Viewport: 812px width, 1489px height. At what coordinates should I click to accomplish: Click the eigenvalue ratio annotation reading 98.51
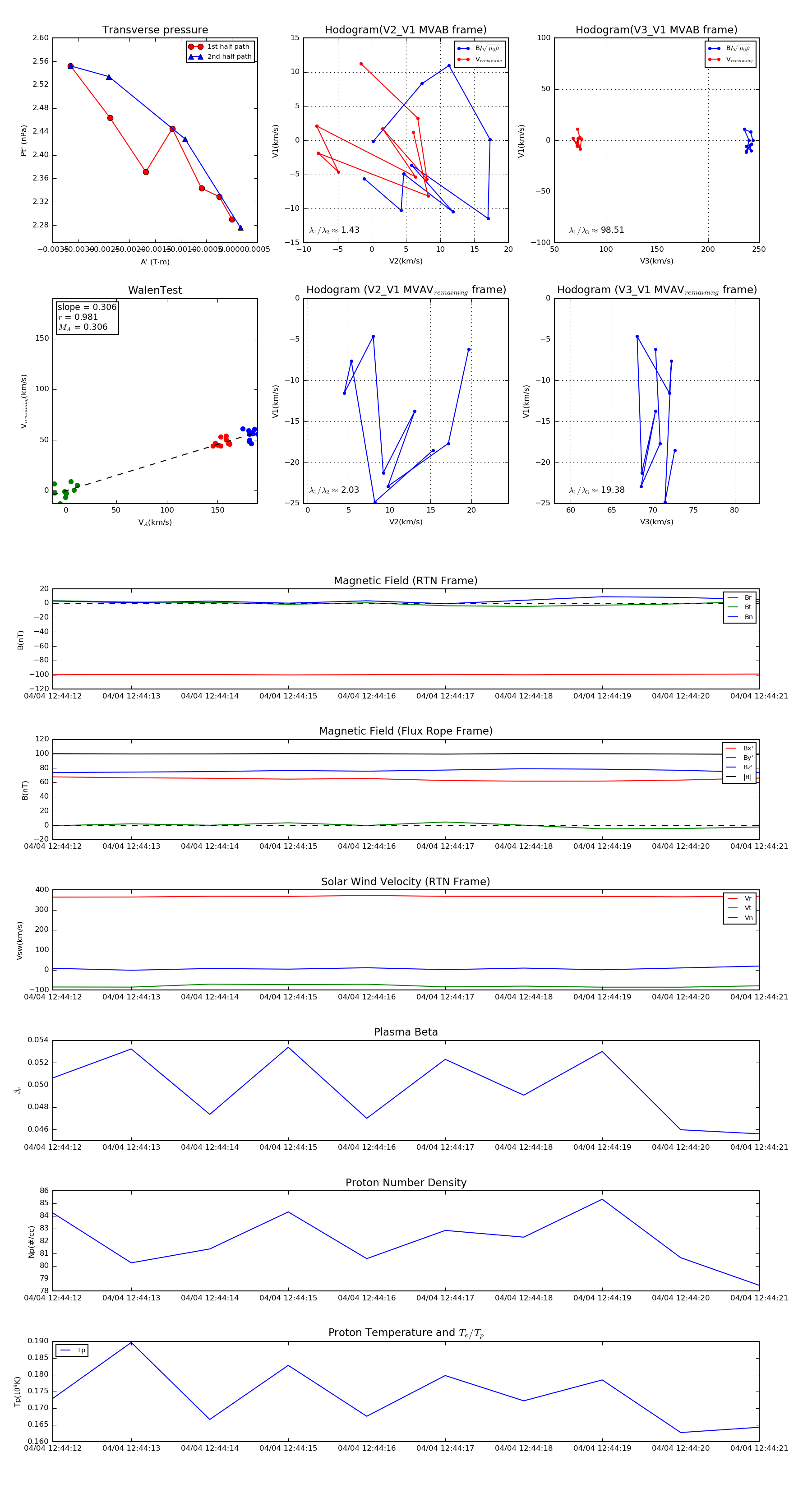click(596, 230)
